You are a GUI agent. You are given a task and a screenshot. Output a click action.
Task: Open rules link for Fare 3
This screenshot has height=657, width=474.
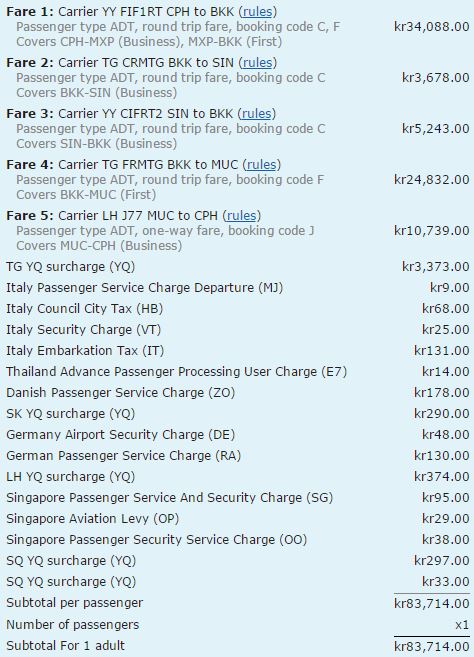pos(256,114)
